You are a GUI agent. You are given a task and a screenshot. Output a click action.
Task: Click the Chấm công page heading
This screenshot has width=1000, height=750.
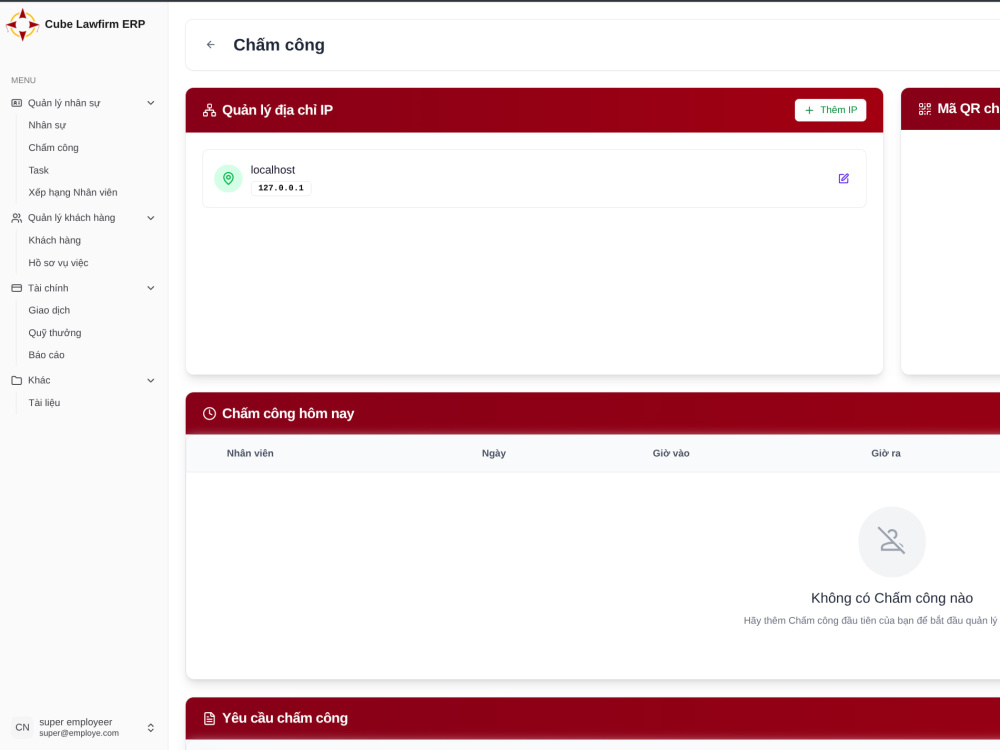tap(279, 45)
